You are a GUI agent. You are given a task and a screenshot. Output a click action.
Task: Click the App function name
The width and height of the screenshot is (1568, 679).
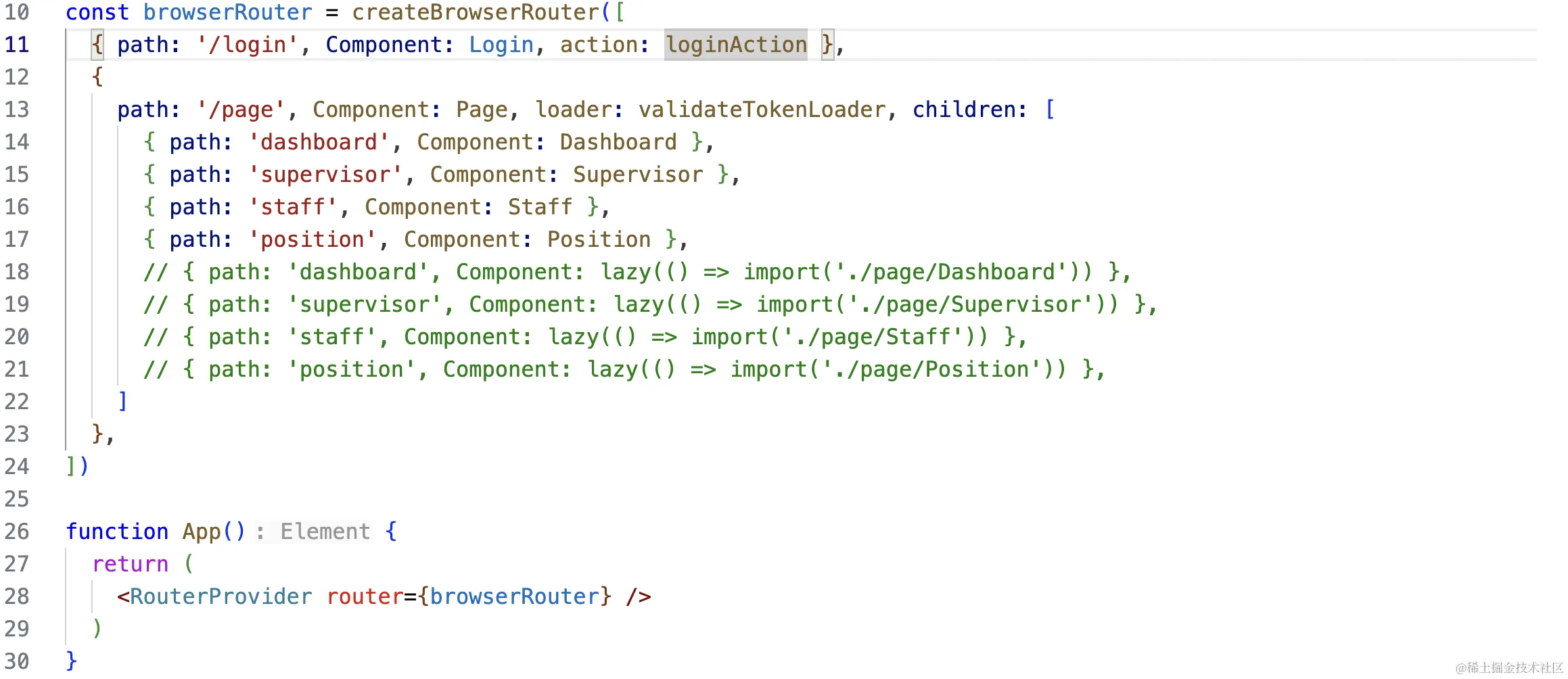(x=202, y=532)
